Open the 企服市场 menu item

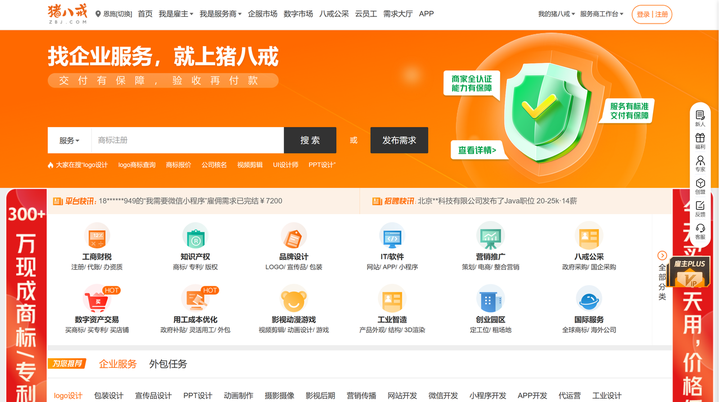point(263,14)
